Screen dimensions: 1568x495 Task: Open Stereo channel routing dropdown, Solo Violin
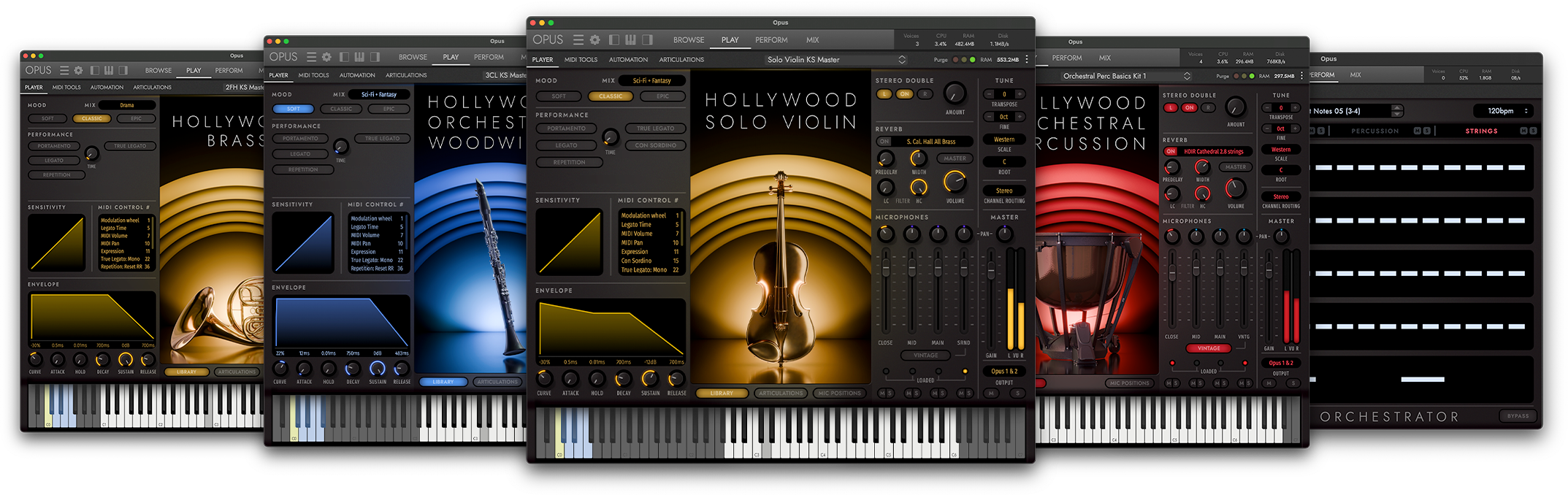coord(1004,191)
